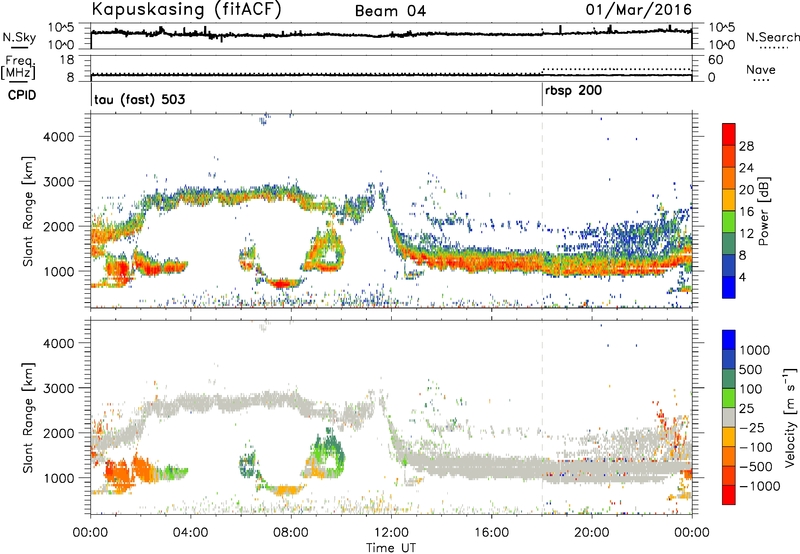Click the '20' label on power scale
Image resolution: width=800 pixels, height=554 pixels.
[x=746, y=190]
